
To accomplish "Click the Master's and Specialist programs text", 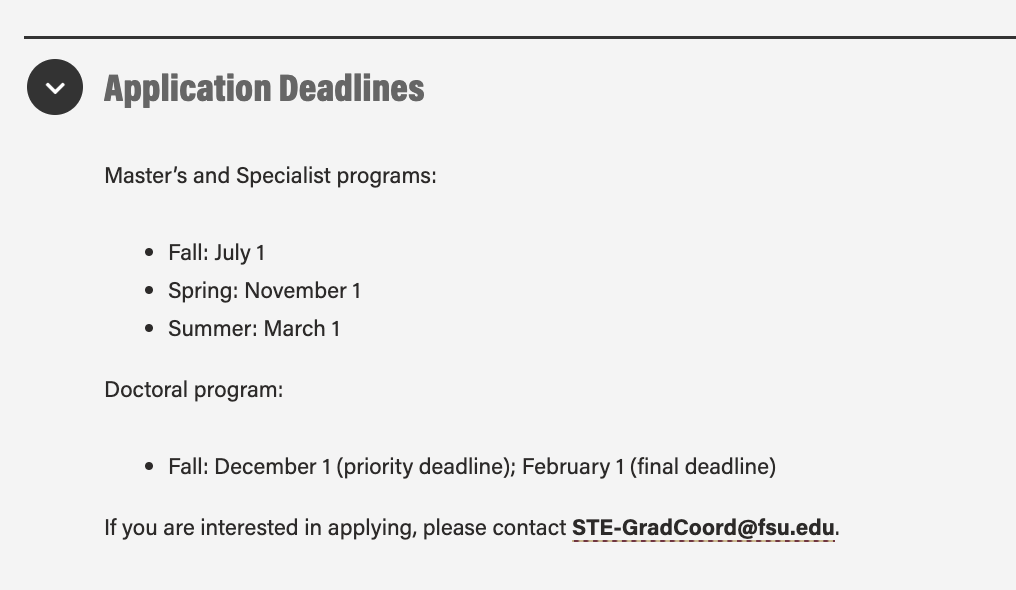I will [x=271, y=176].
